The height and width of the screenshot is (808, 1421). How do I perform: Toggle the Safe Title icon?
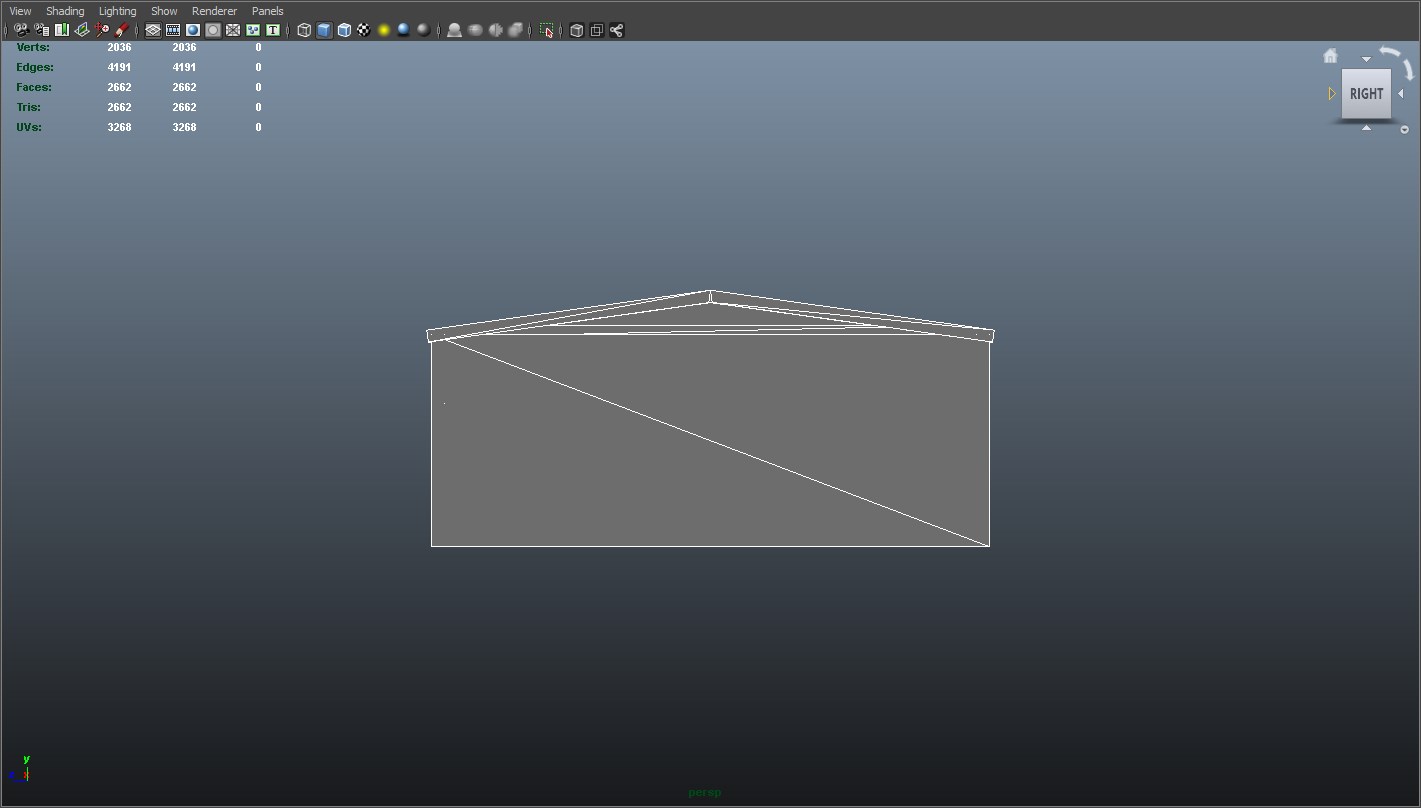(x=272, y=30)
